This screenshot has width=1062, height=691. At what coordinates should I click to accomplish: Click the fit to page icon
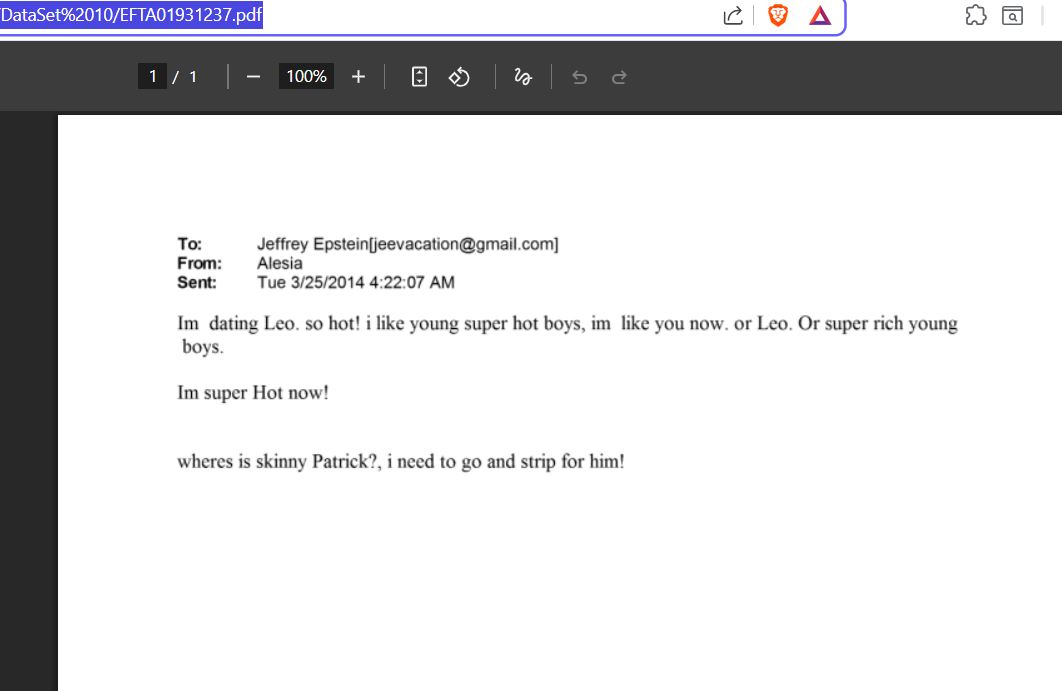419,77
